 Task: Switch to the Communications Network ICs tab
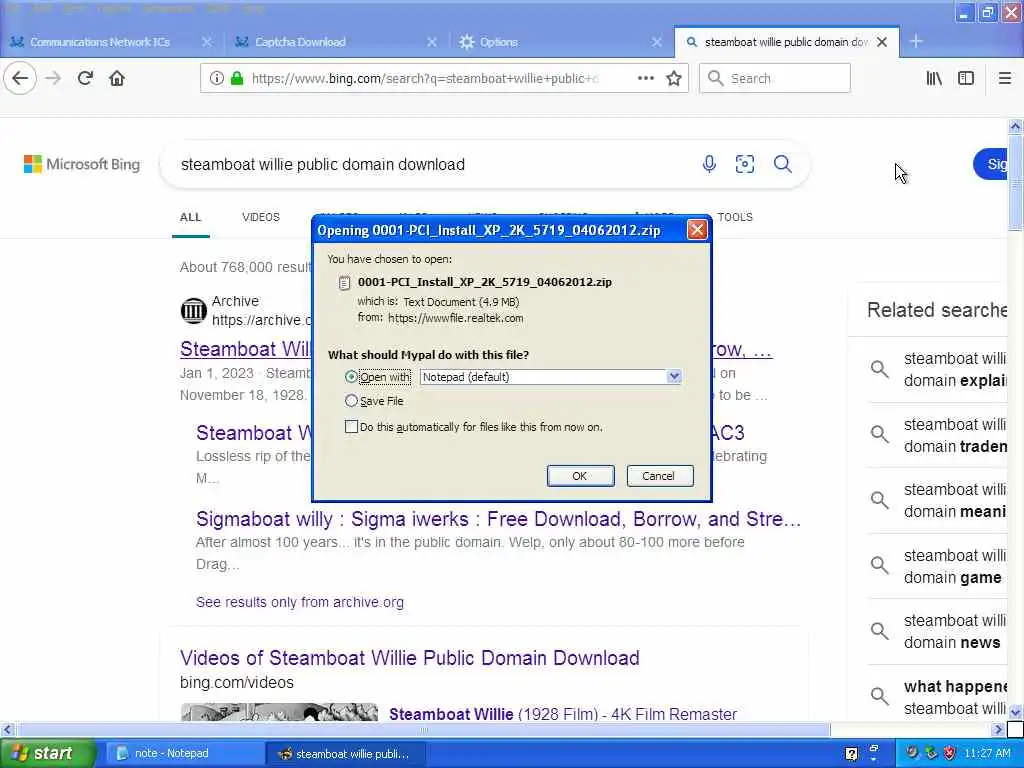pos(99,42)
